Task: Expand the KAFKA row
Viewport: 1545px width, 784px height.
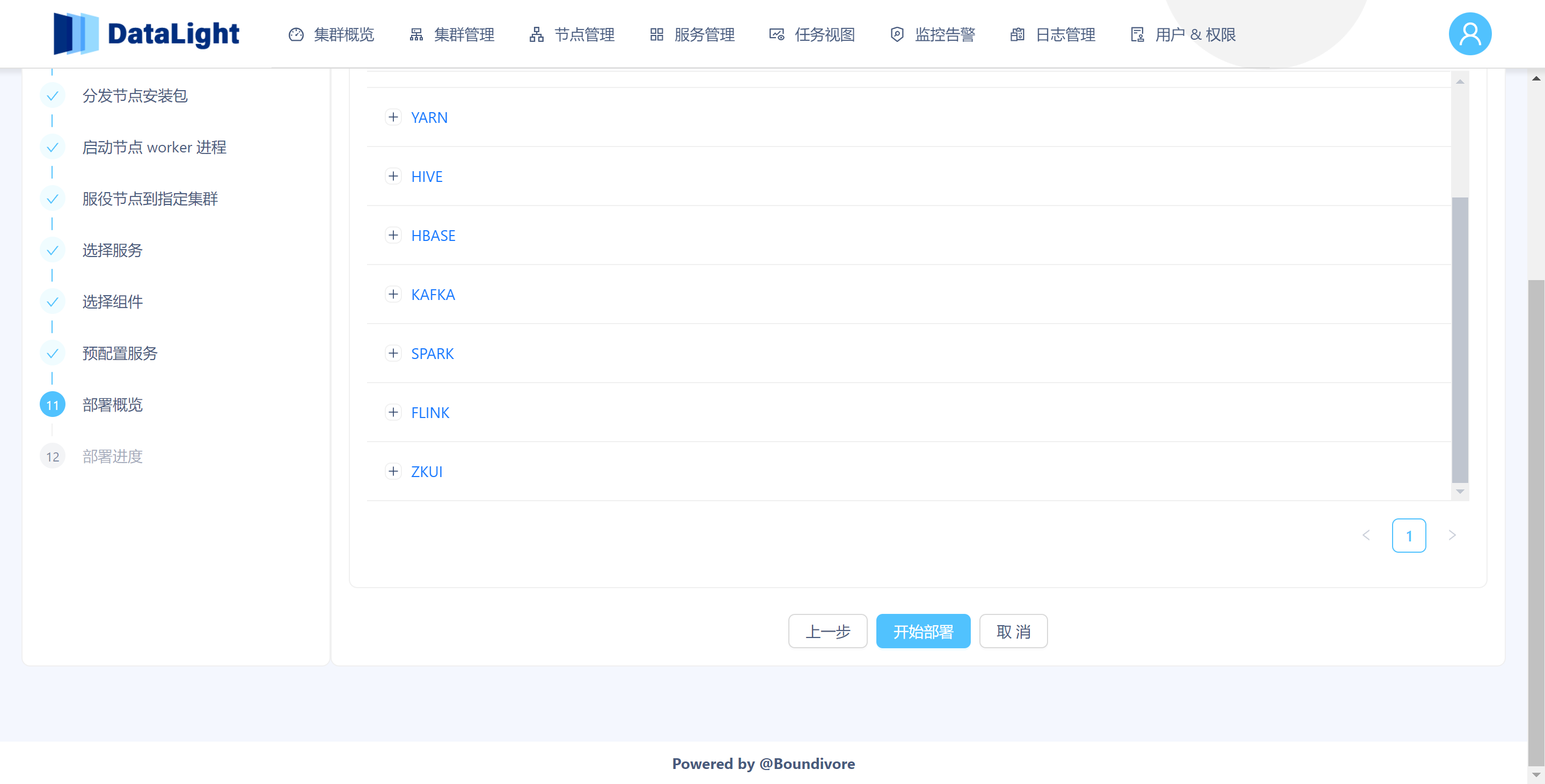Action: tap(393, 294)
